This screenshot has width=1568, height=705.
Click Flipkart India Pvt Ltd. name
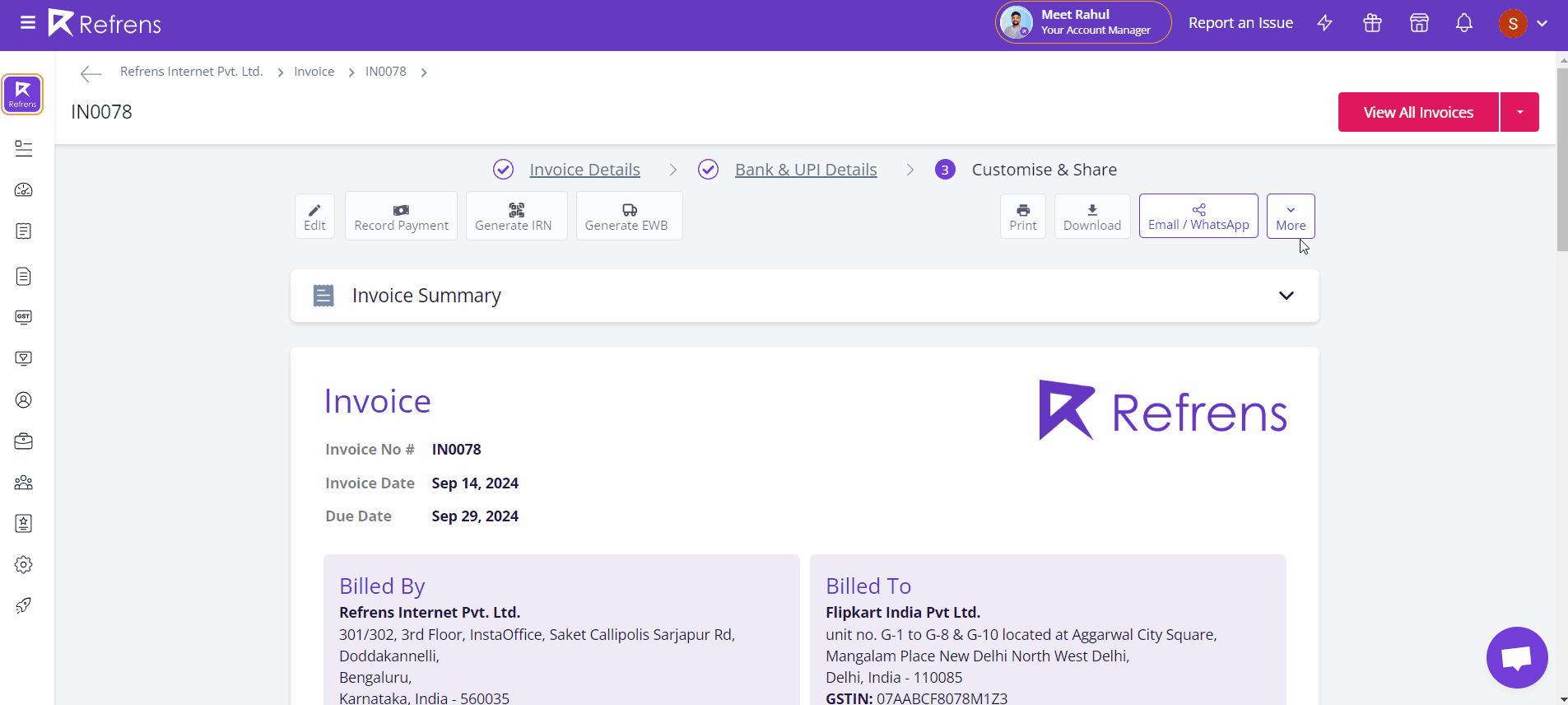coord(903,613)
